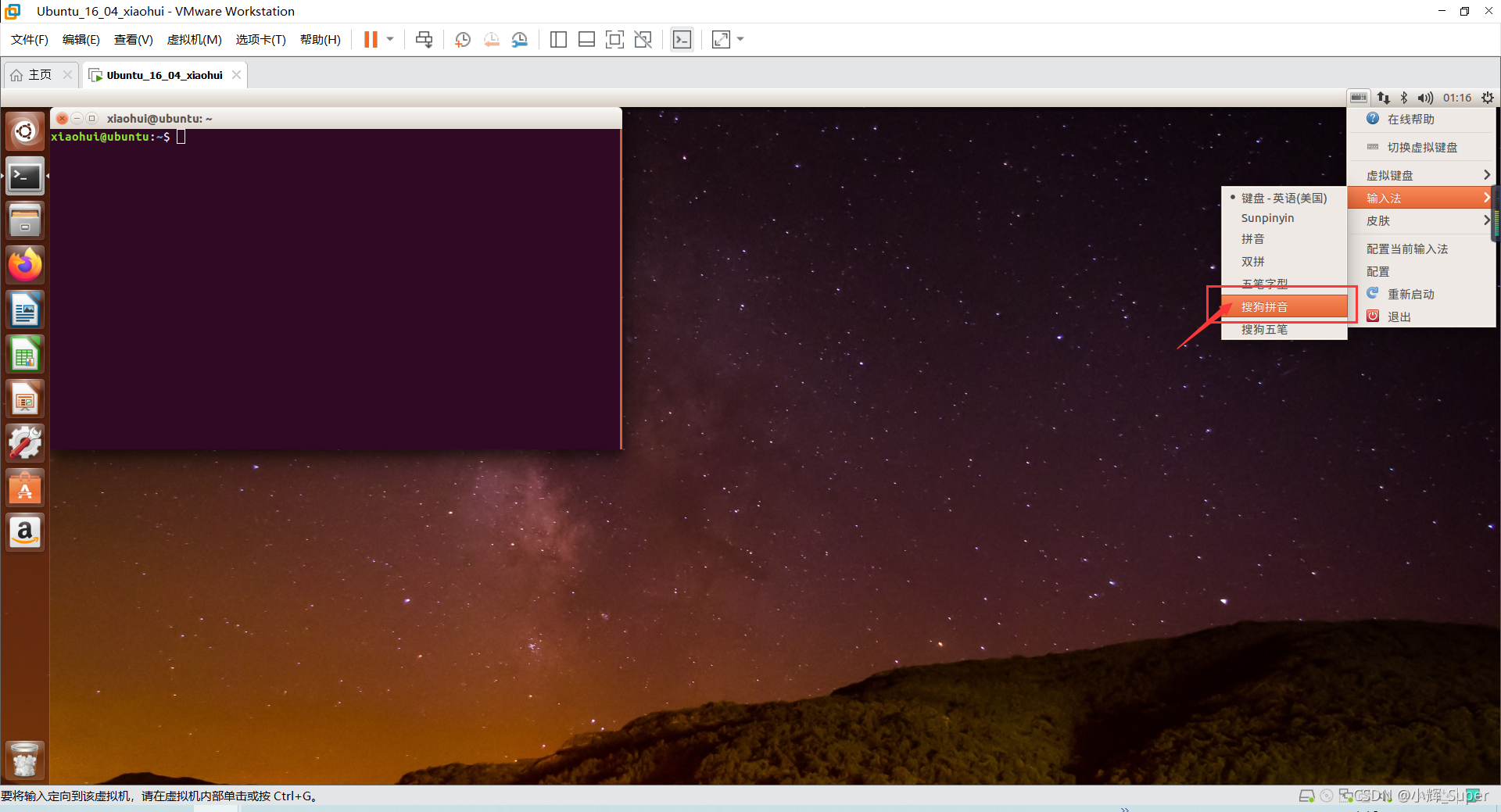Open 配置 in the fcitx menu
Screen dimensions: 1501x812
coord(1421,271)
